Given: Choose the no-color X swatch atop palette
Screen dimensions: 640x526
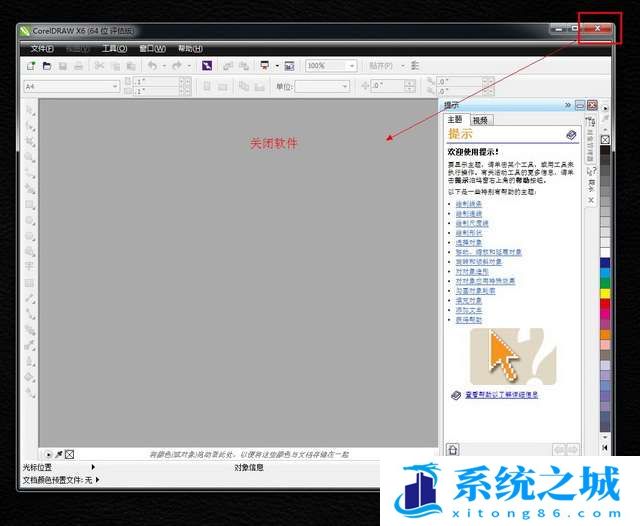Looking at the screenshot, I should point(605,140).
